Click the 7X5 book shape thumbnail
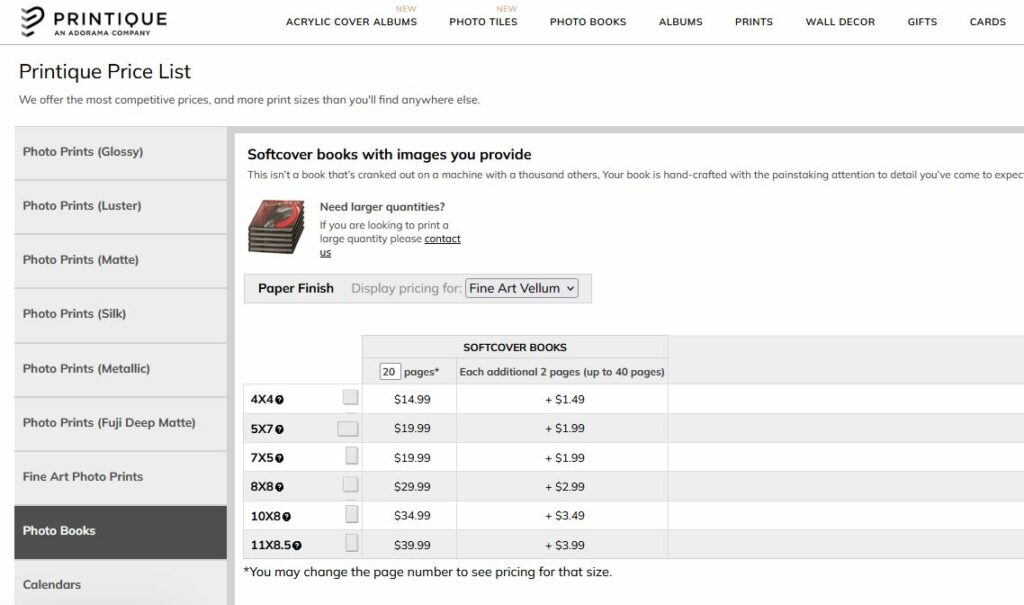The image size is (1024, 605). 352,455
